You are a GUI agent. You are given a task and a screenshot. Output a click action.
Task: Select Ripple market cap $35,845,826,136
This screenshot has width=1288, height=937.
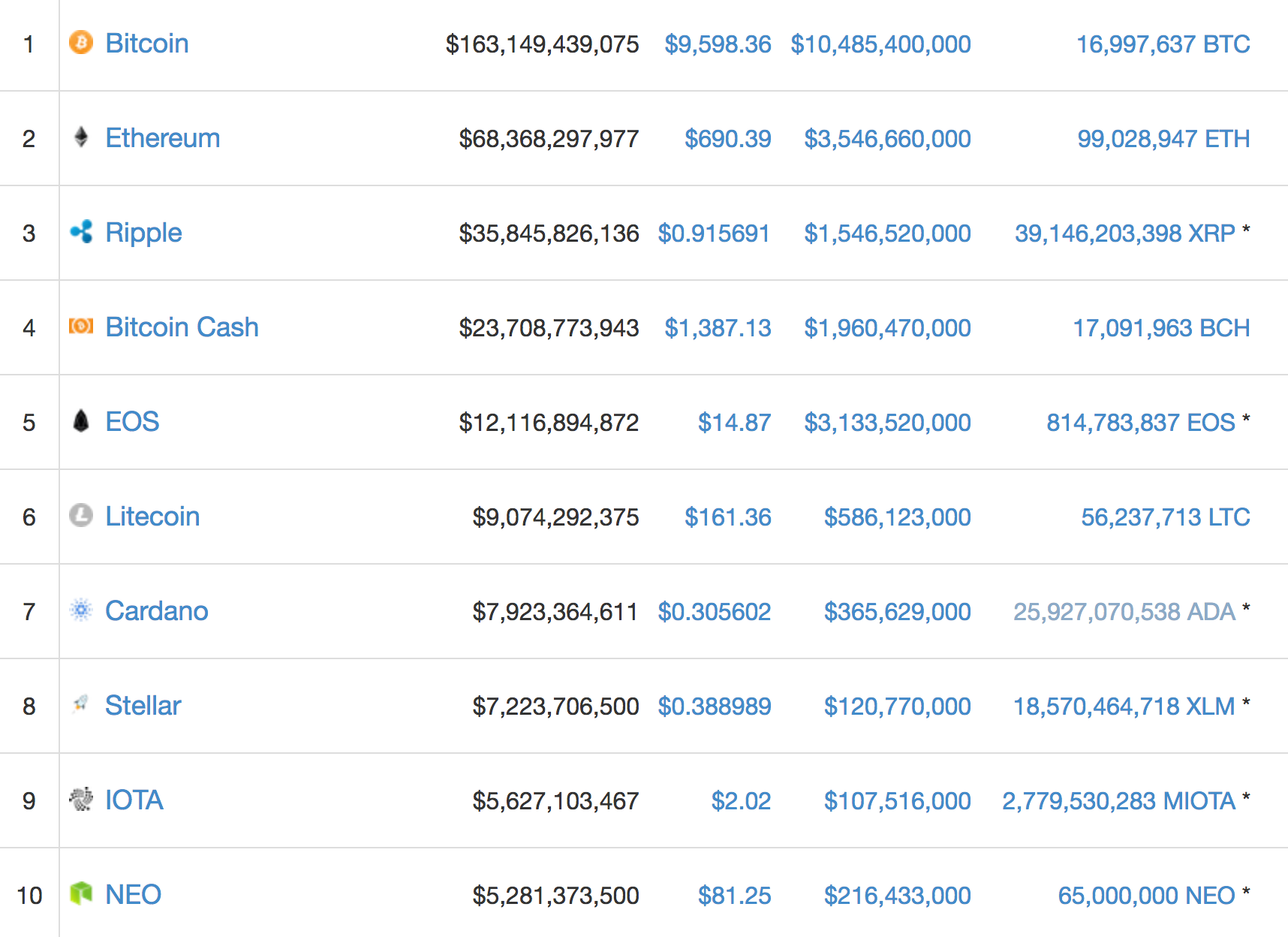pos(549,233)
